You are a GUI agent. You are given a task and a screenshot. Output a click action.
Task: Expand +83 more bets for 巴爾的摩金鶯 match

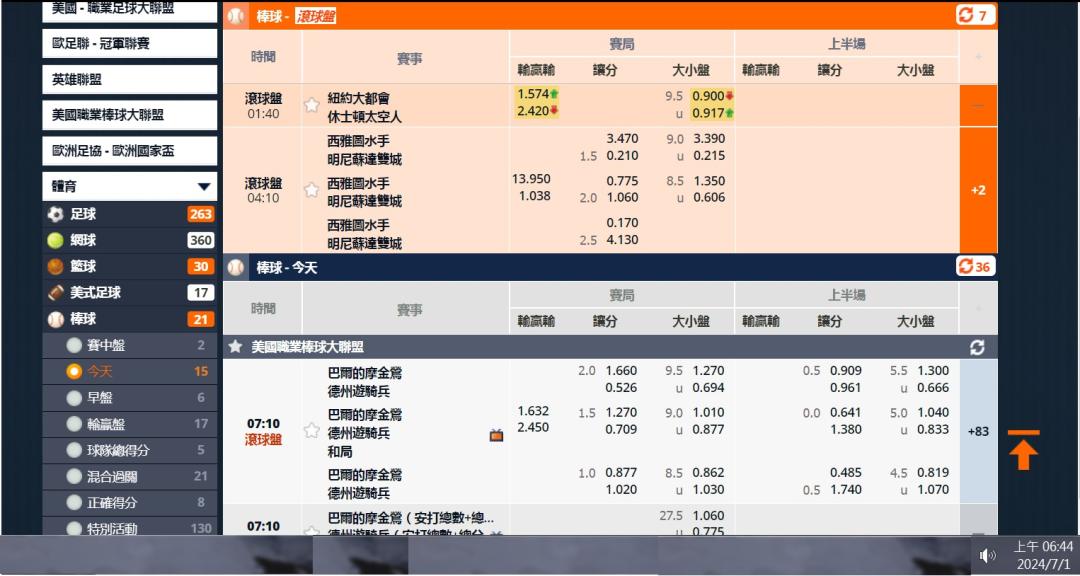coord(978,431)
